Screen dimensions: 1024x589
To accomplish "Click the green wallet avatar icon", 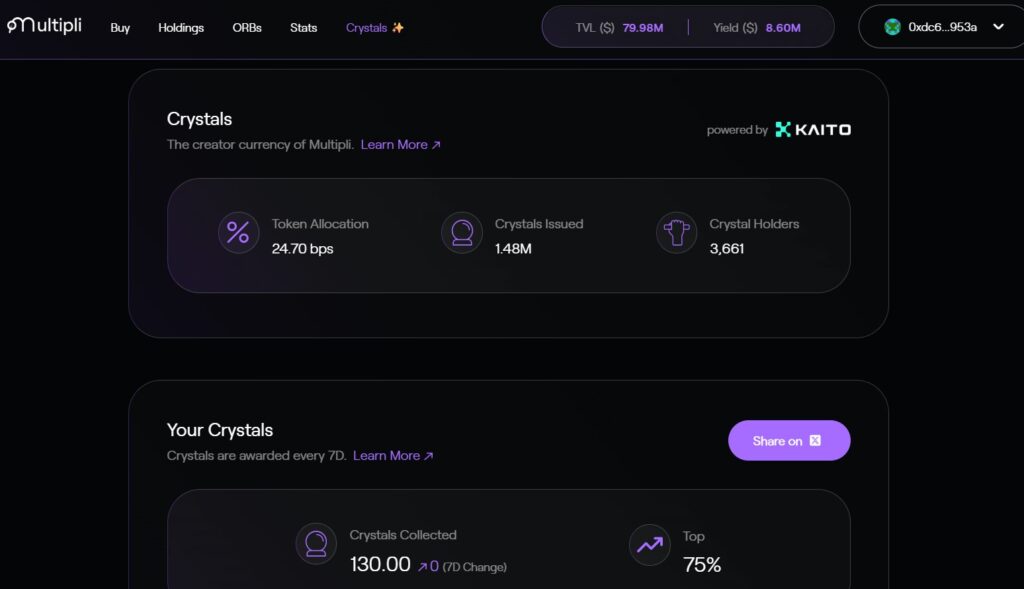I will [893, 27].
